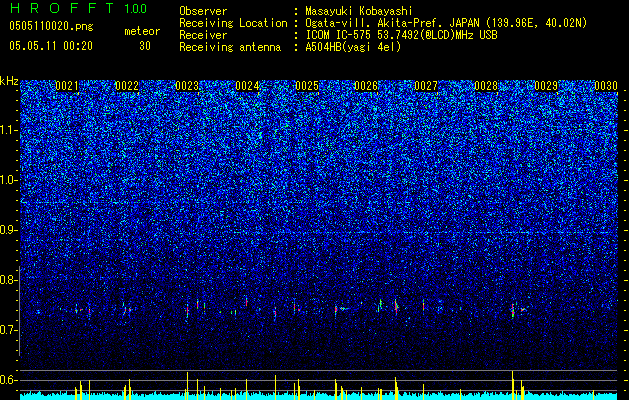The image size is (629, 400).
Task: Select the 0.9 frequency axis label
Action: tap(9, 230)
